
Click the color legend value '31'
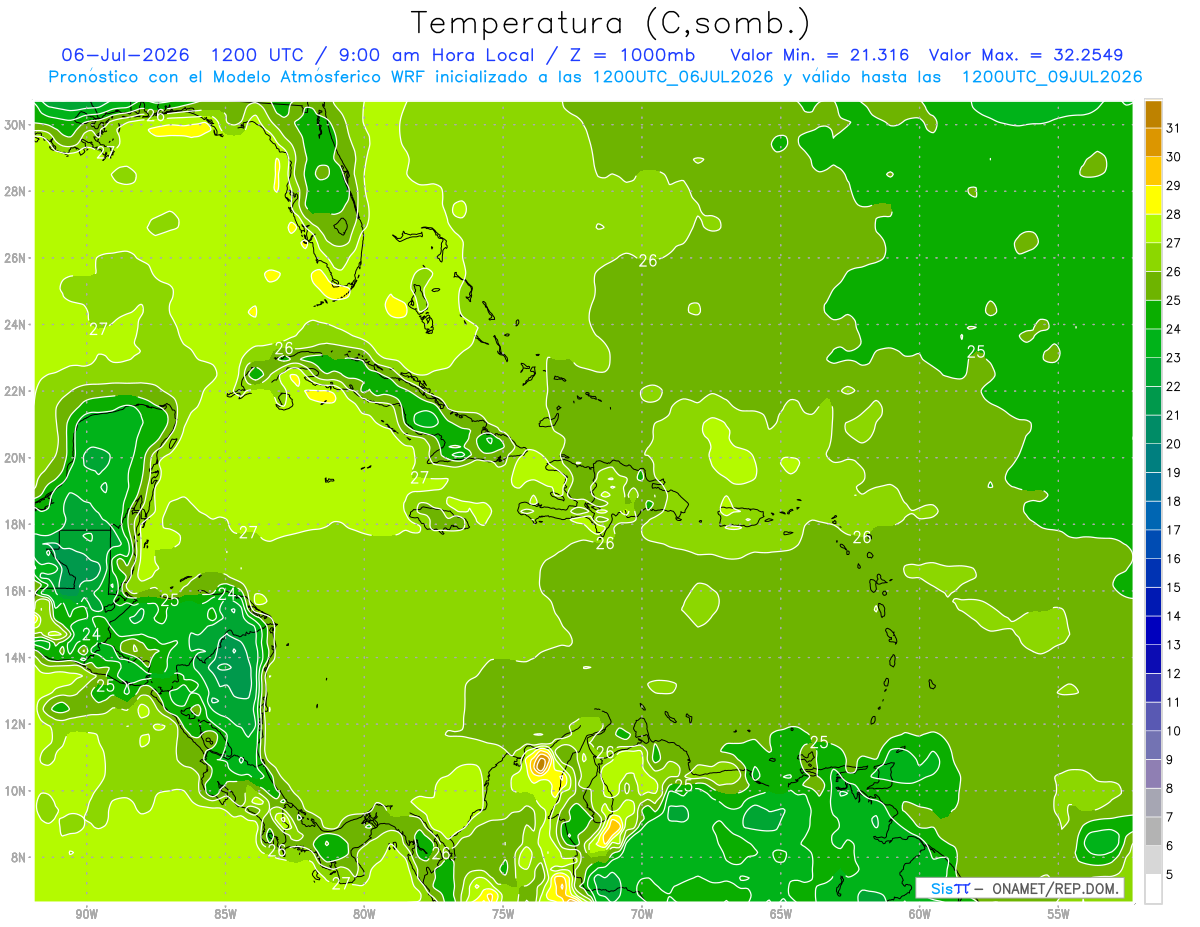click(x=1174, y=128)
